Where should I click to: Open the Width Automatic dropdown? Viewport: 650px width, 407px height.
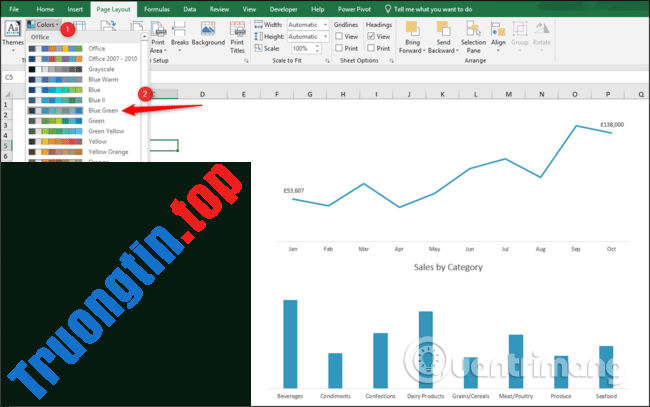(325, 25)
